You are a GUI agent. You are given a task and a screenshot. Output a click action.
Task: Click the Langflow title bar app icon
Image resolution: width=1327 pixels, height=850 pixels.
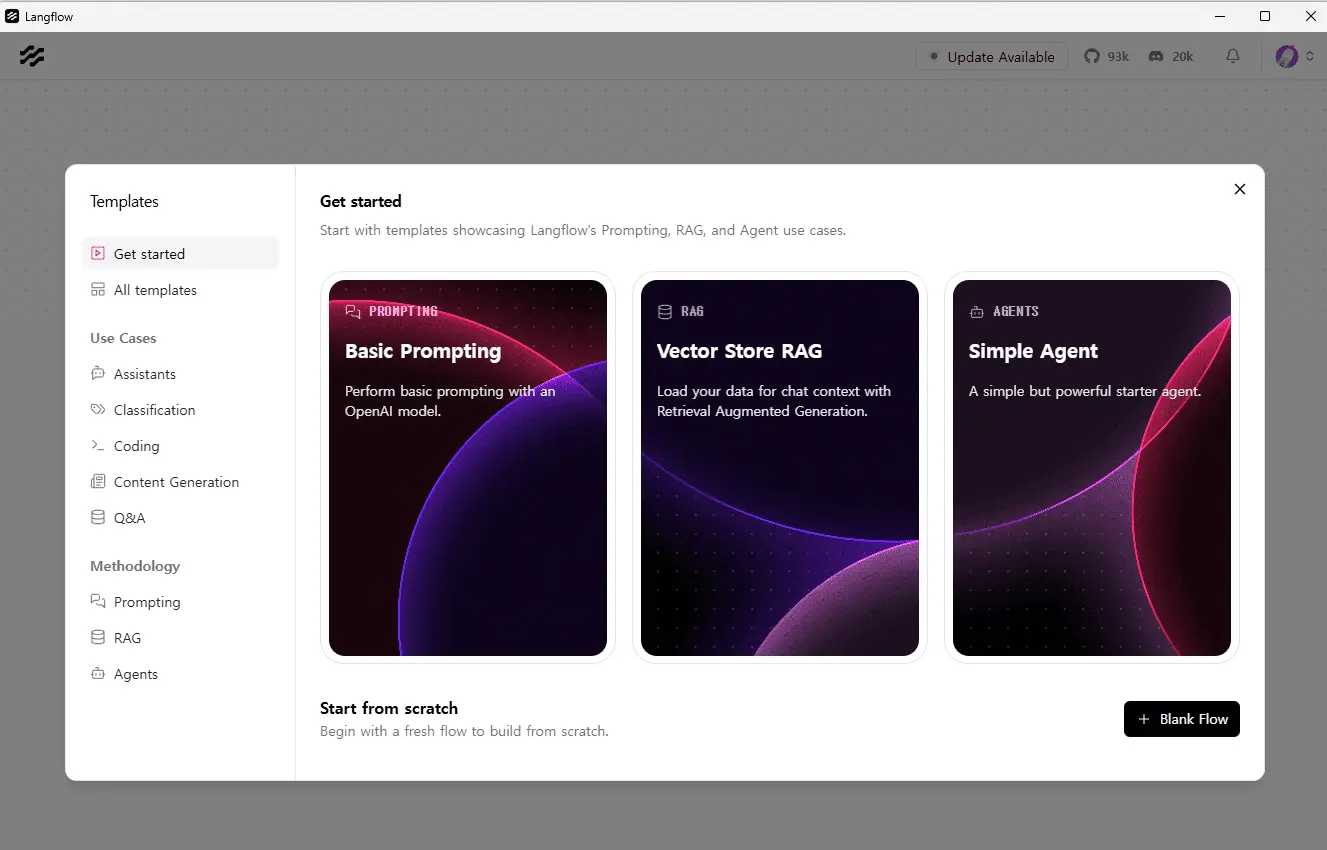coord(12,16)
